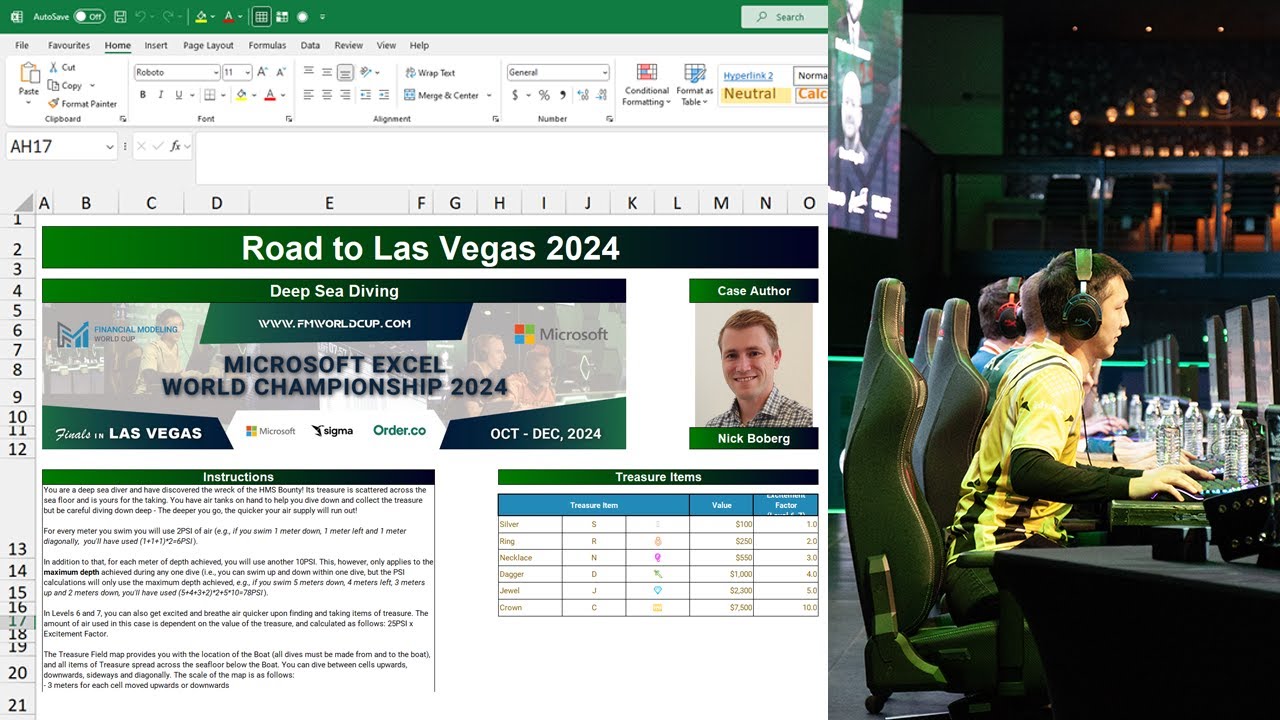Open the Paste options arrow
Screen dimensions: 1280x720
click(29, 103)
